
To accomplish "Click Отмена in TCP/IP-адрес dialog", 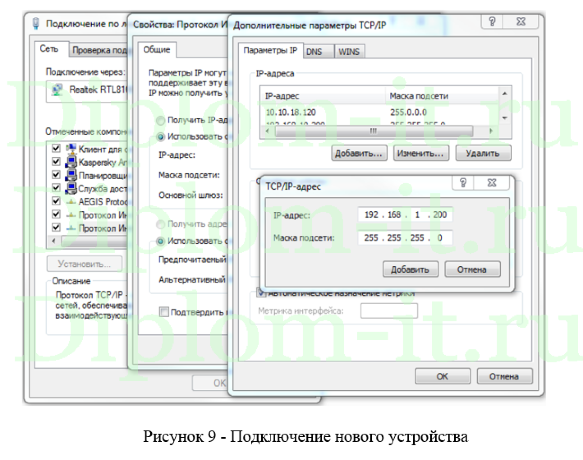I will (x=472, y=269).
